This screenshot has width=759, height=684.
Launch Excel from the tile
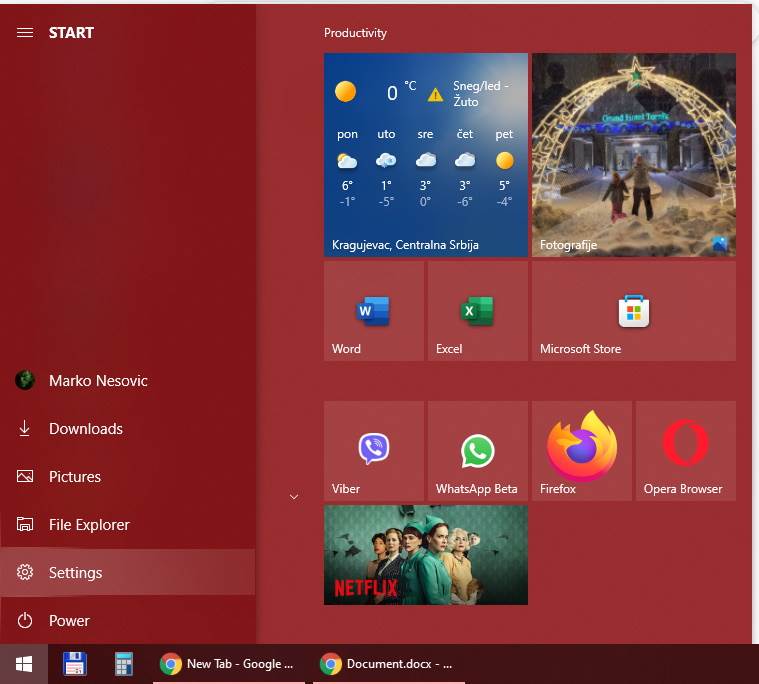pos(478,311)
